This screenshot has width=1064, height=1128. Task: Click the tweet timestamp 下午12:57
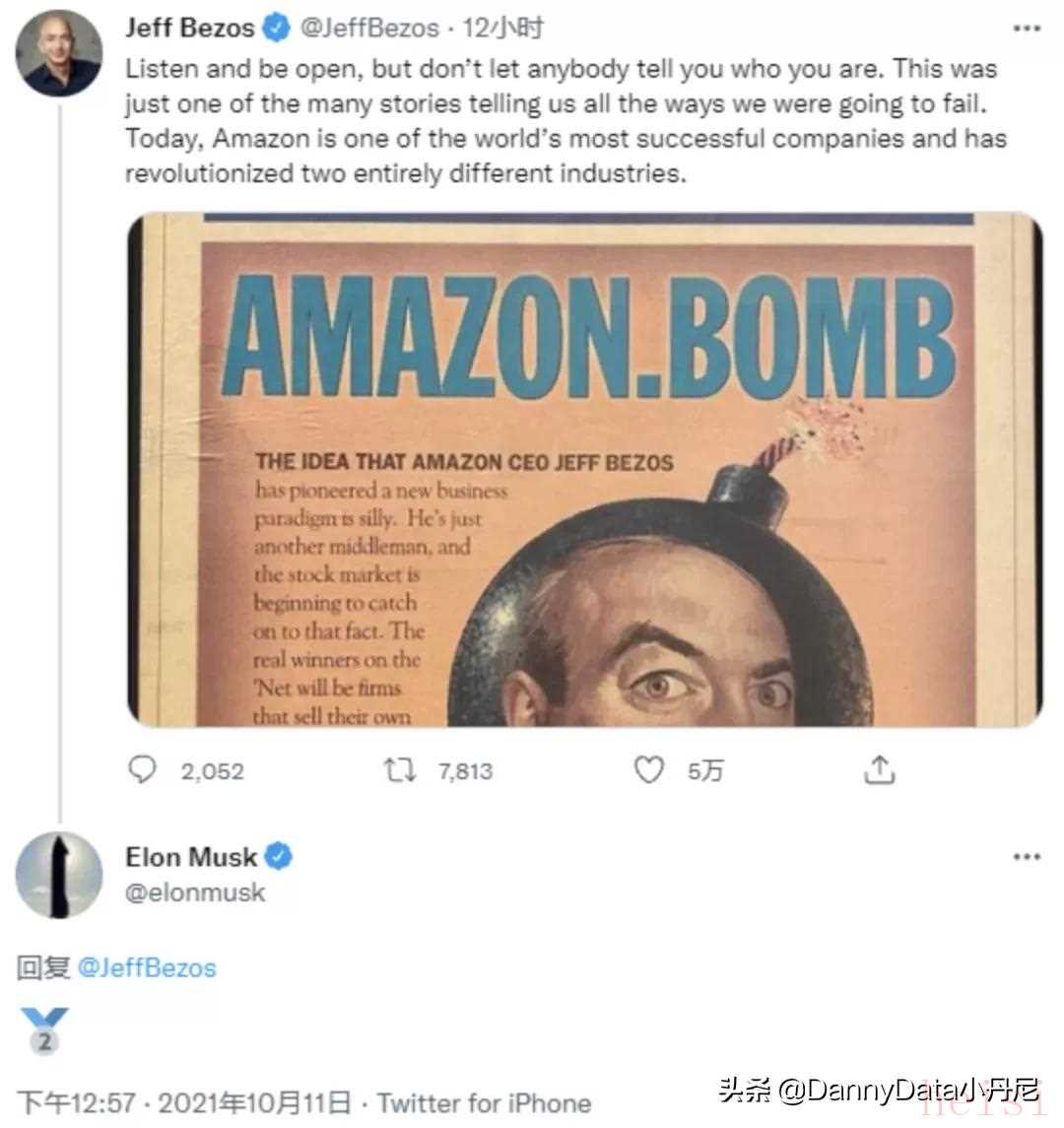click(79, 1102)
